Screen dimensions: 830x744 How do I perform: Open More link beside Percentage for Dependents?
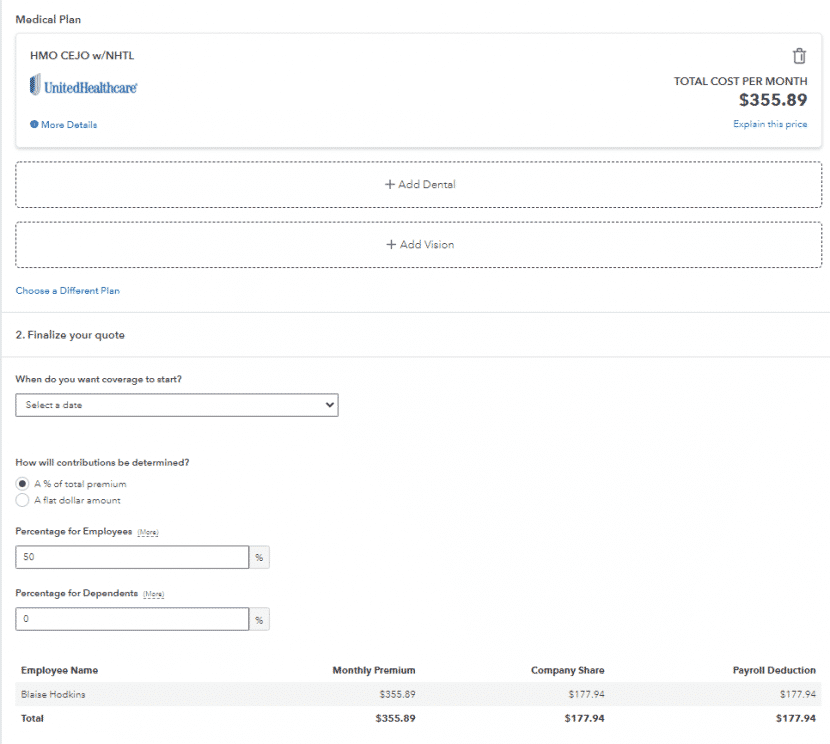[153, 594]
